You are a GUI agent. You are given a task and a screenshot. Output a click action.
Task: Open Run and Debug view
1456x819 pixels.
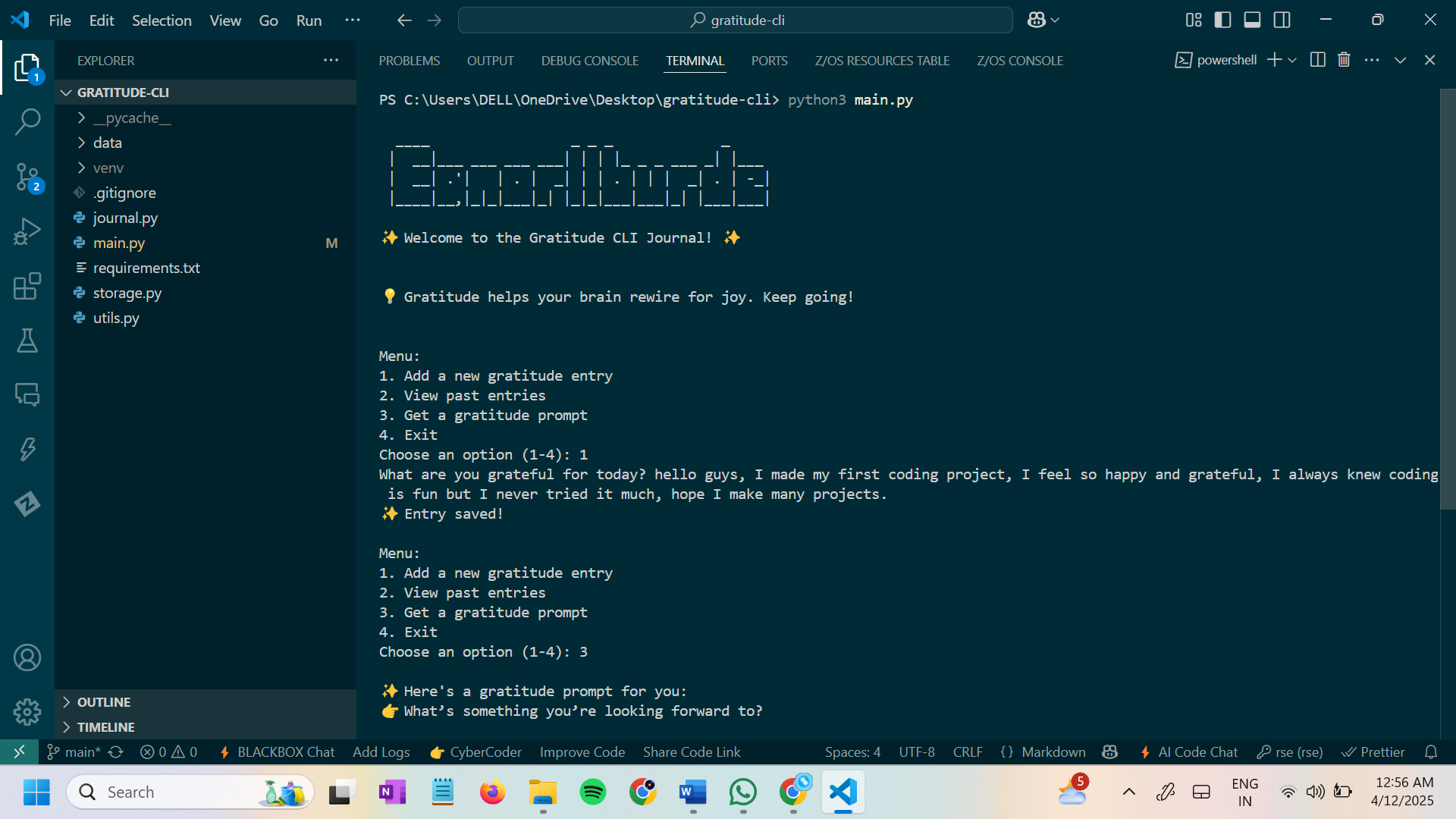point(27,231)
